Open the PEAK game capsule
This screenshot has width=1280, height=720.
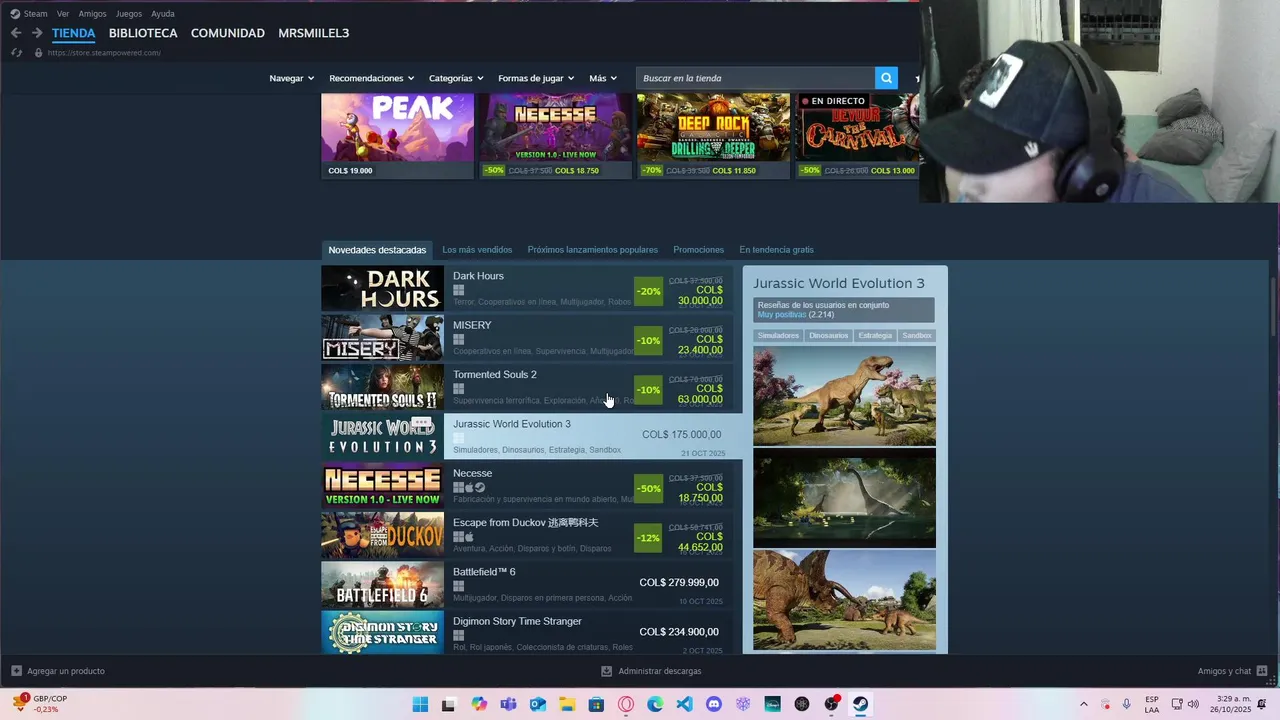click(x=397, y=136)
